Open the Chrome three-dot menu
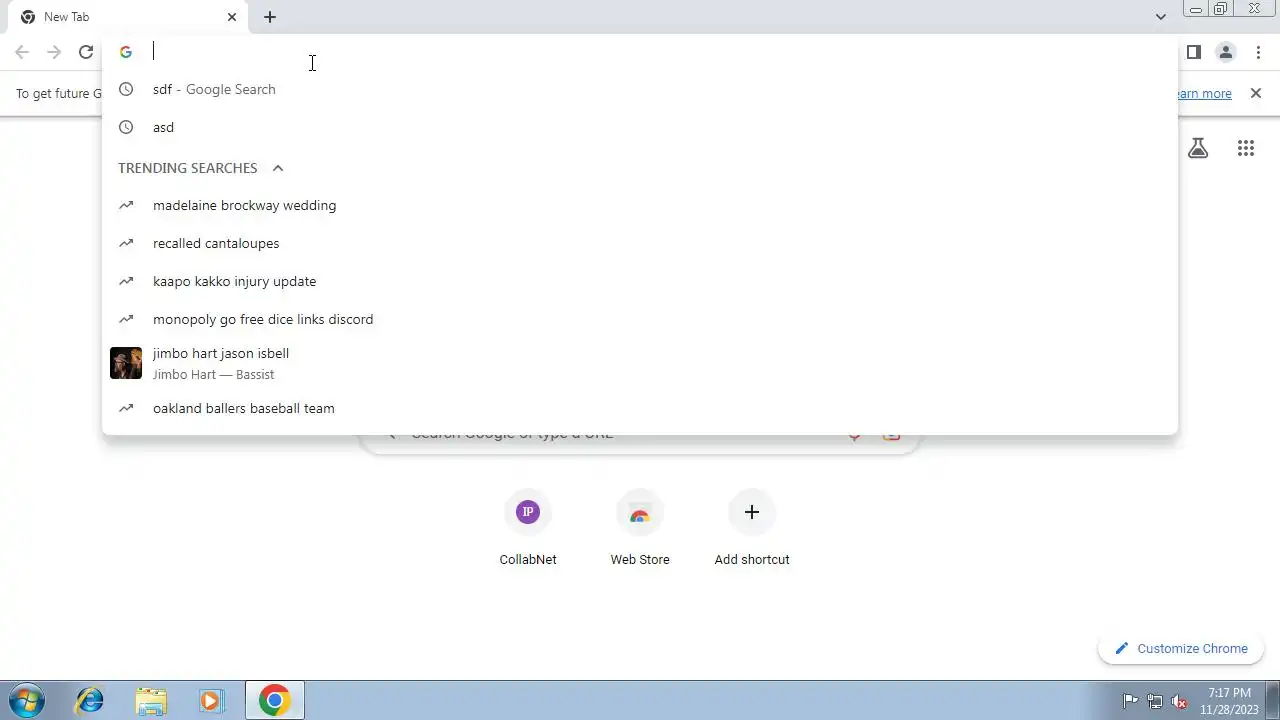Viewport: 1280px width, 720px height. (x=1258, y=52)
